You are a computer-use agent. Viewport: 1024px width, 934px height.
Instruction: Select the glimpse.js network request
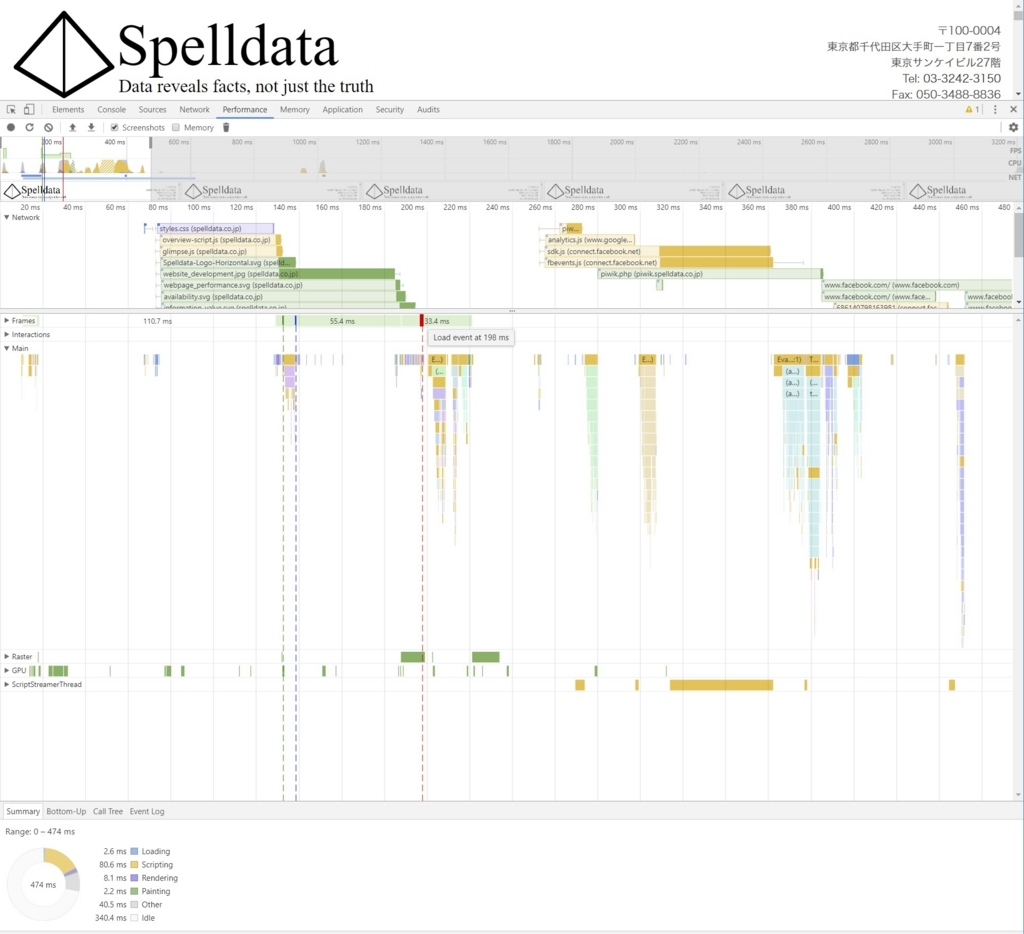221,251
